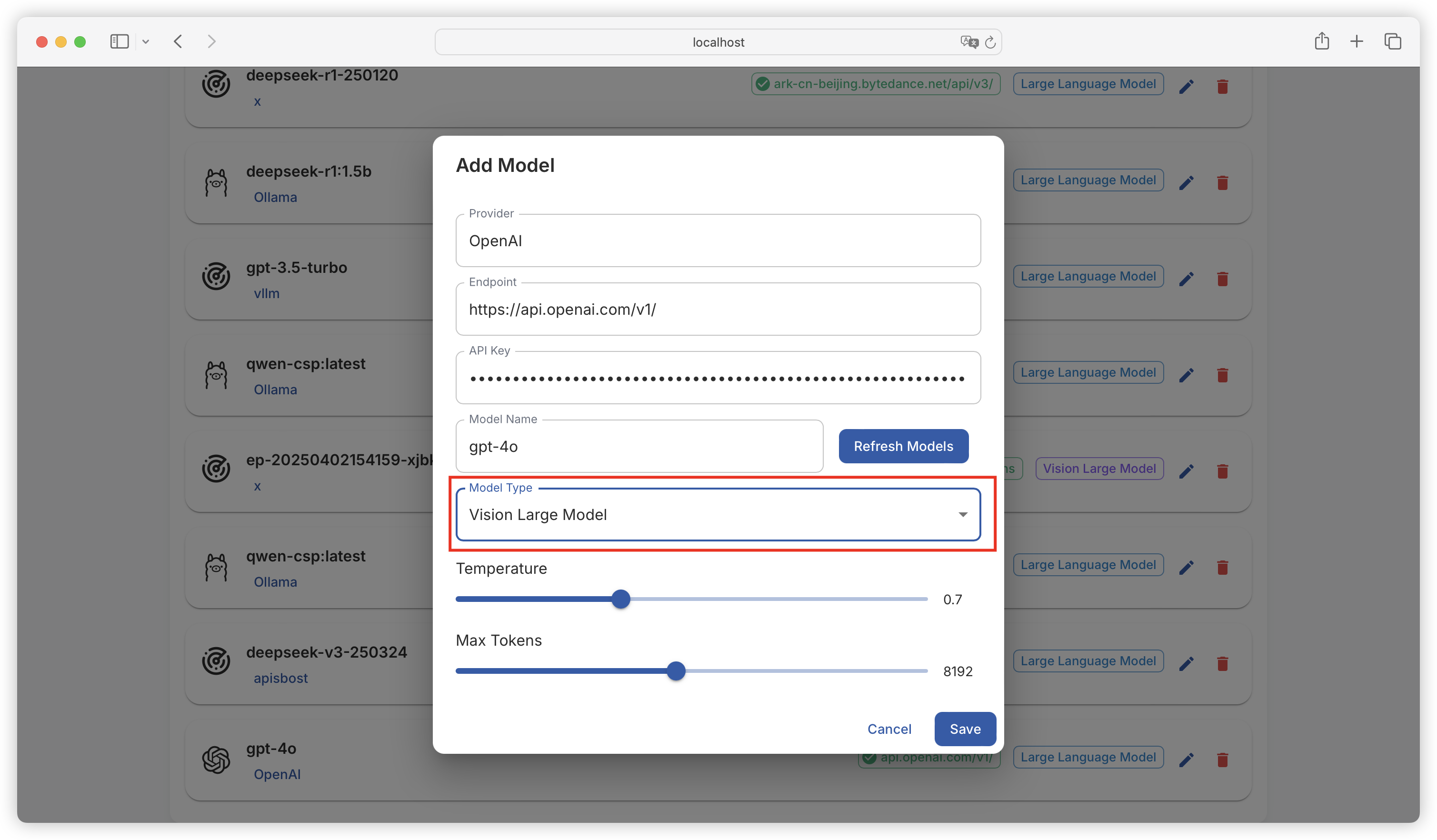The height and width of the screenshot is (840, 1437).
Task: Cancel the Add Model dialog
Action: 889,729
